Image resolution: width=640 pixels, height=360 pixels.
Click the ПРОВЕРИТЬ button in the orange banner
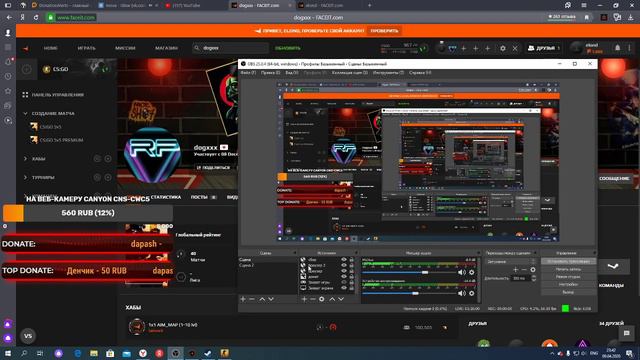tap(384, 31)
